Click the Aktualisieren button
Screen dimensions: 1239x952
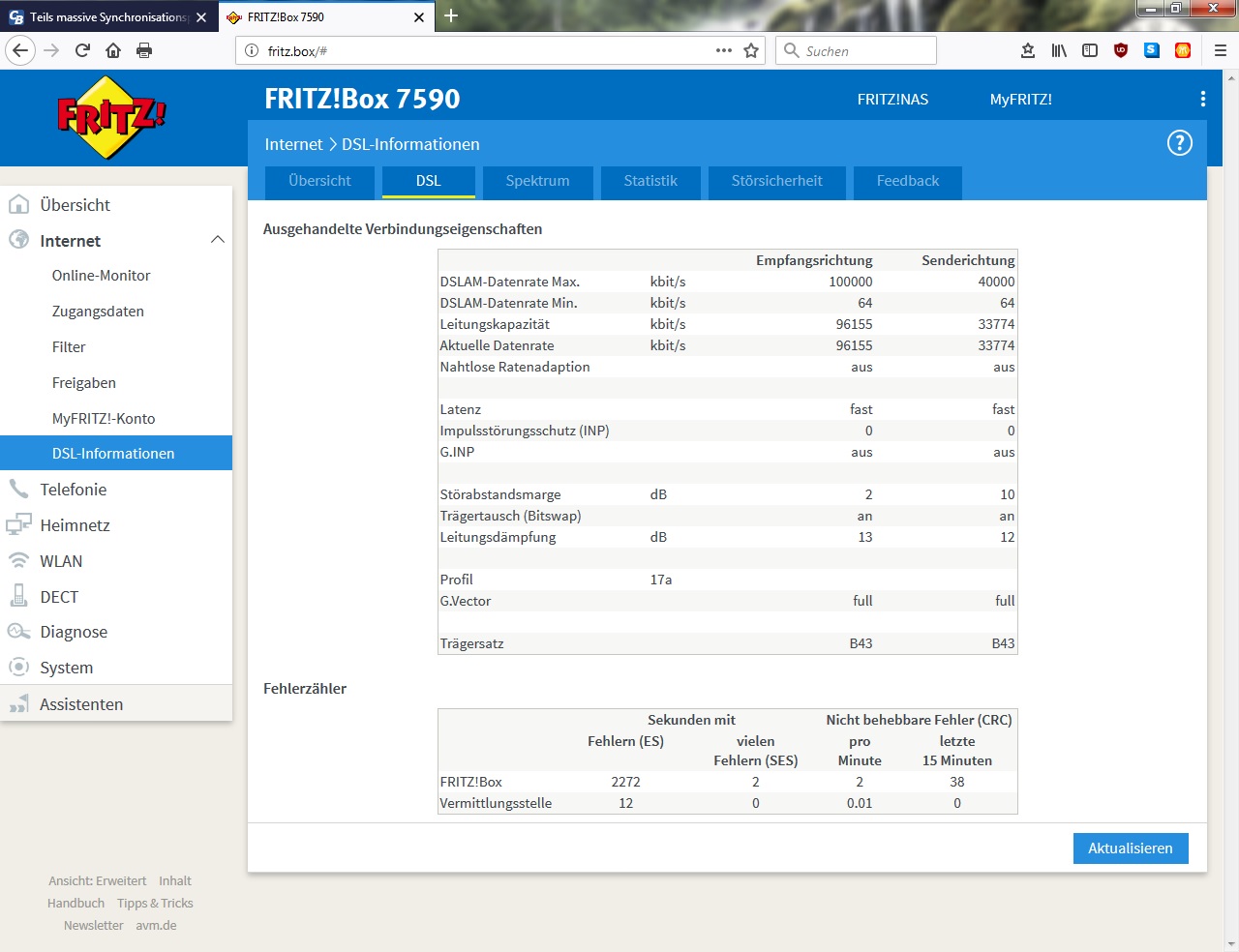click(1131, 848)
